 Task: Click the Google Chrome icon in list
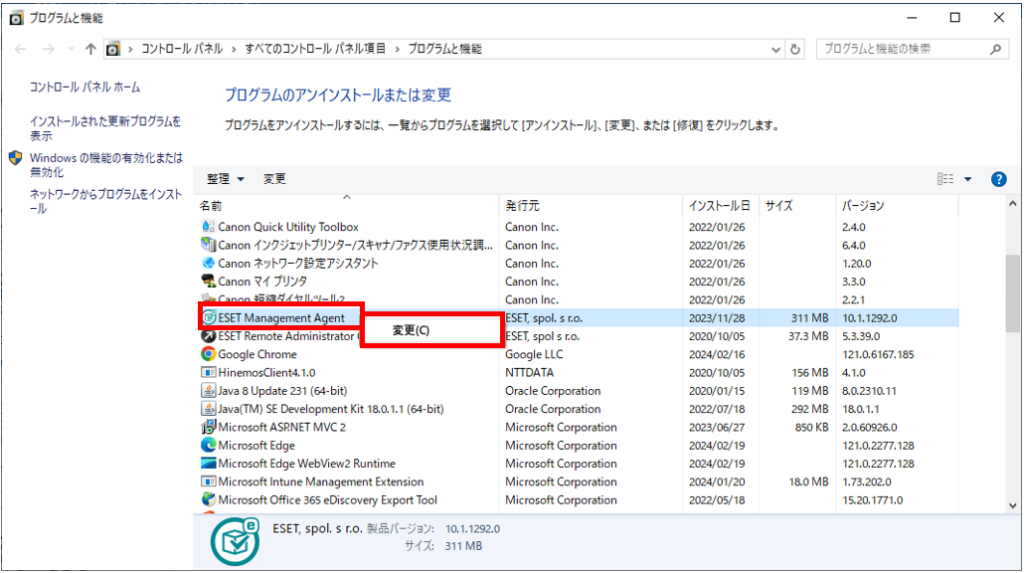pos(208,354)
